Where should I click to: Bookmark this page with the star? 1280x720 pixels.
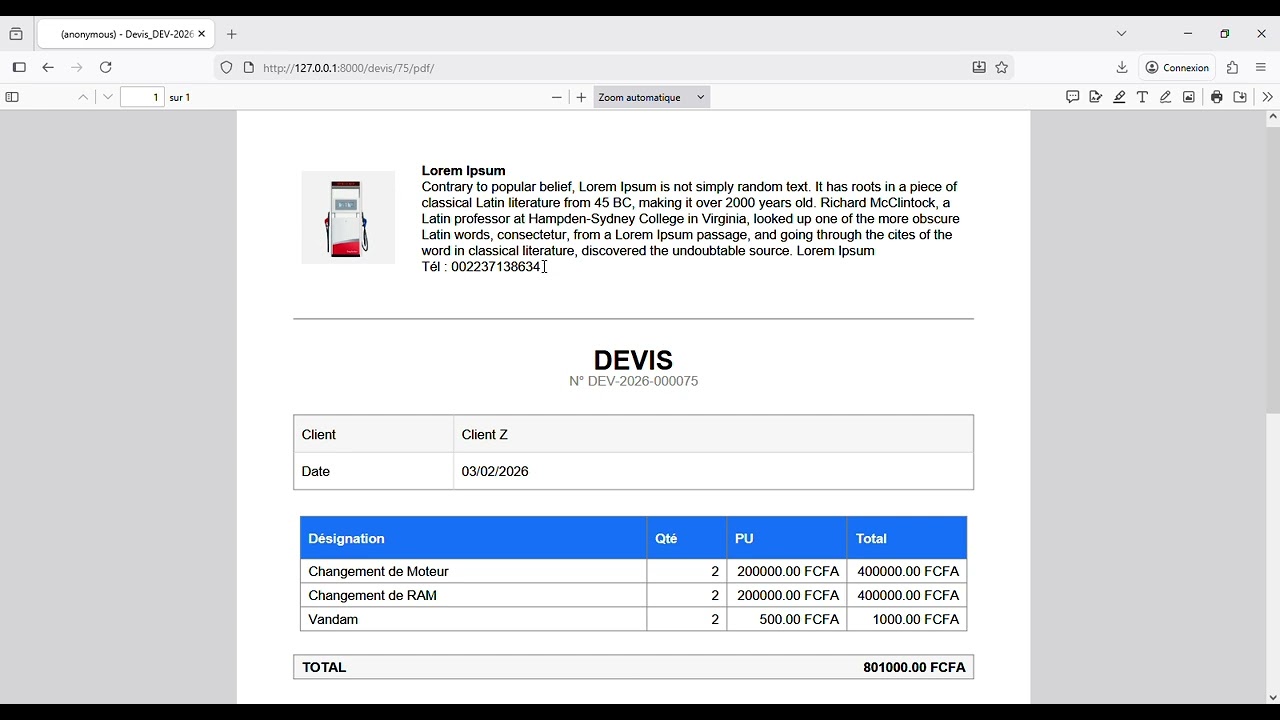pos(1002,68)
